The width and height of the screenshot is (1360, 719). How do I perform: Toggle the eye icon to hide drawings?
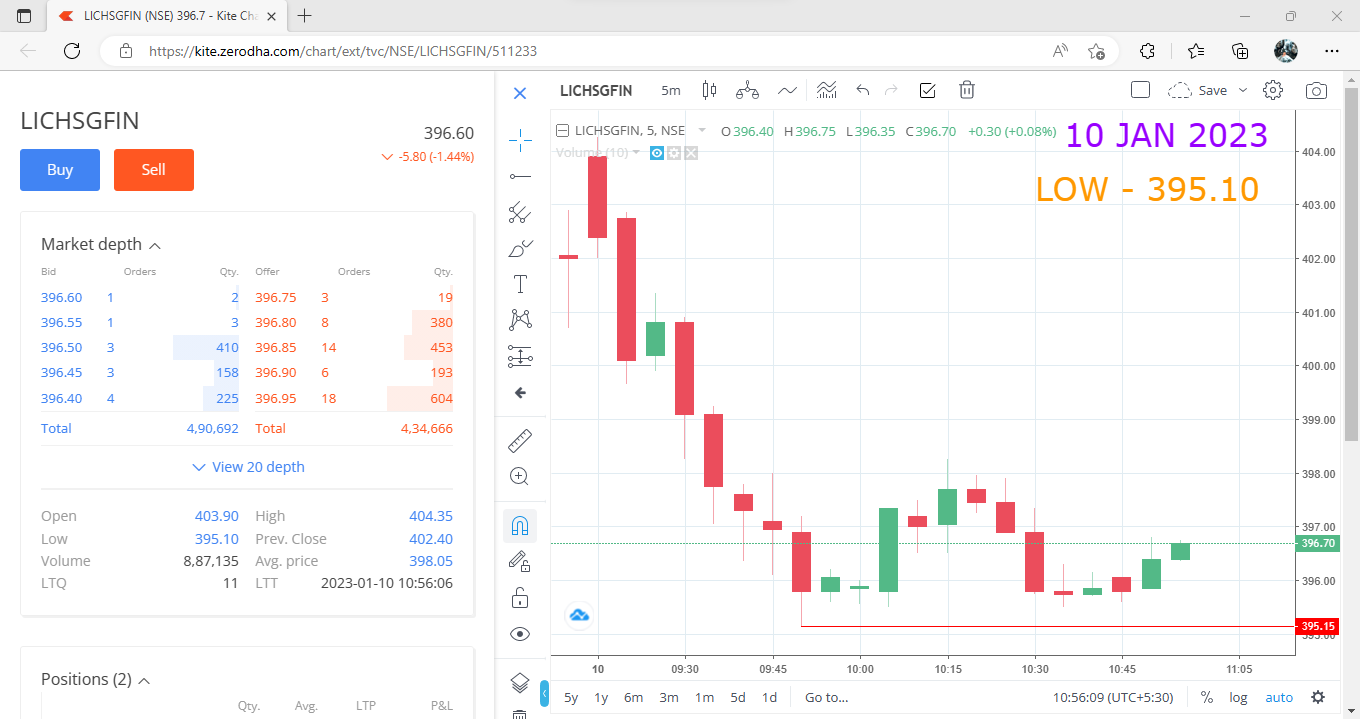pos(520,633)
